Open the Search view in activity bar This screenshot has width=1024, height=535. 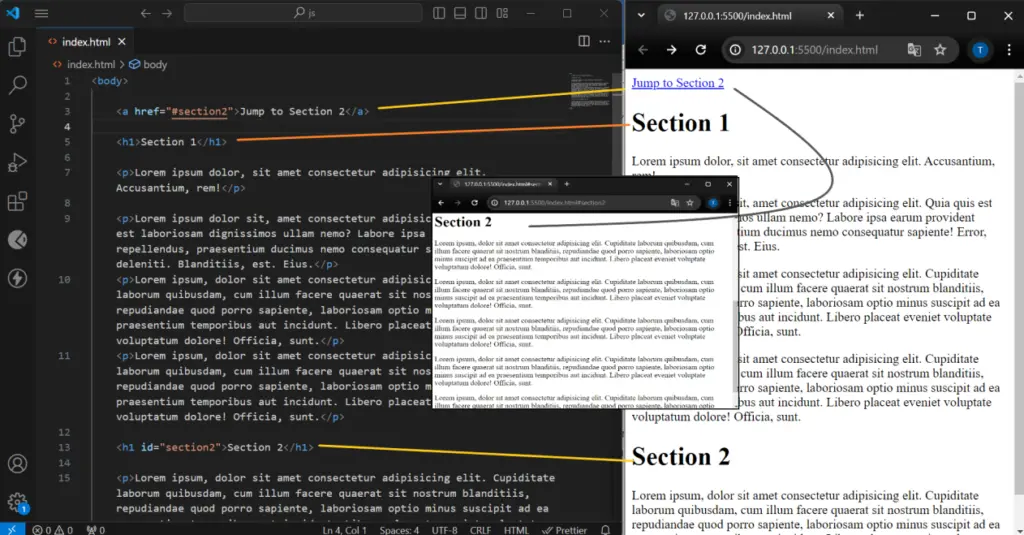tap(18, 85)
